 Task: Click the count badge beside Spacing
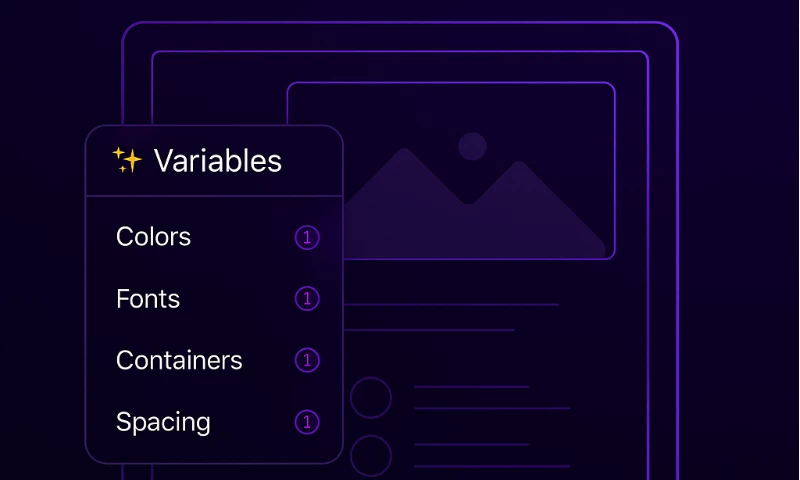click(x=307, y=422)
